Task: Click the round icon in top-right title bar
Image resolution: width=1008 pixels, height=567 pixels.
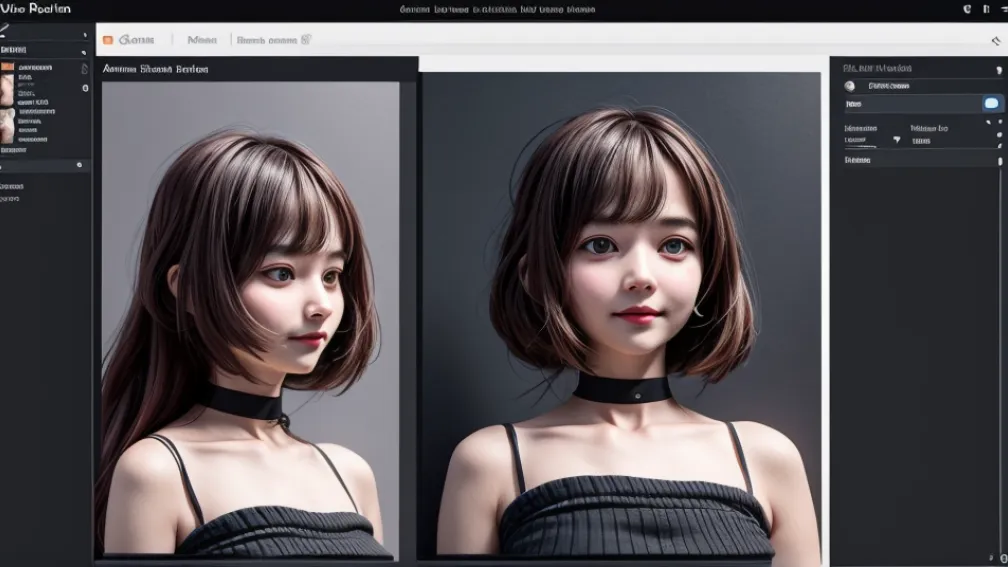Action: 966,9
